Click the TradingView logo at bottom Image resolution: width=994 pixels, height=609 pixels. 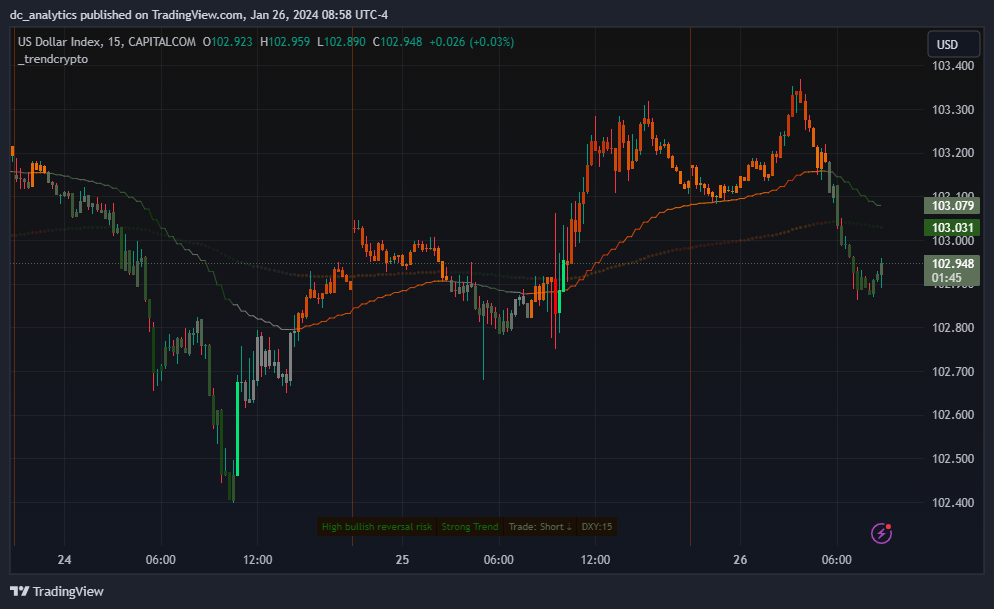[57, 591]
